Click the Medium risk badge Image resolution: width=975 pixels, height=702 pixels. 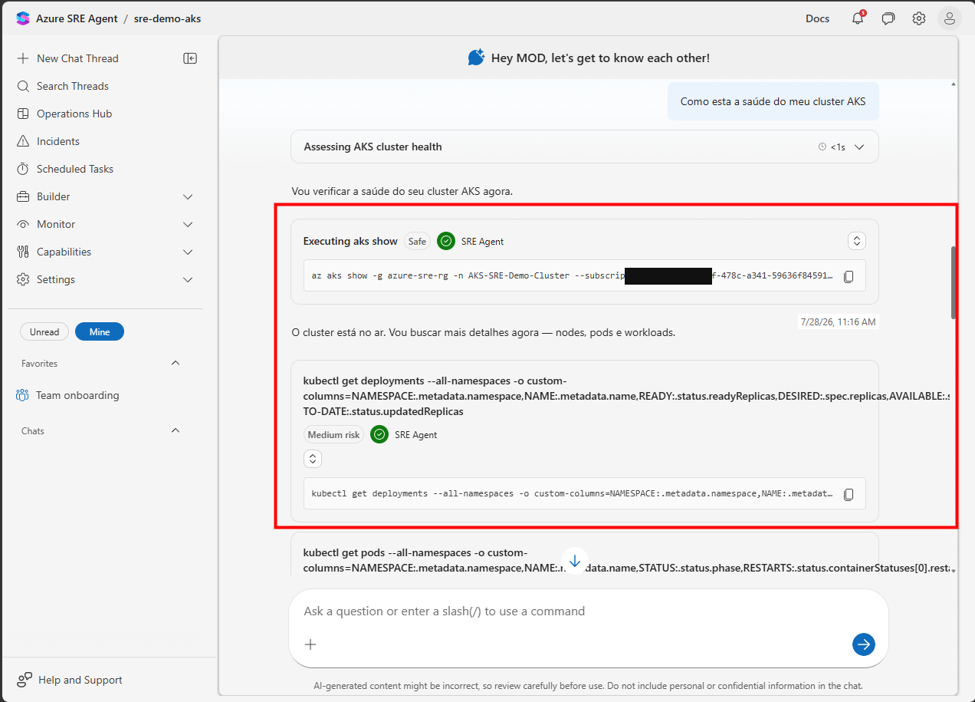(x=333, y=435)
